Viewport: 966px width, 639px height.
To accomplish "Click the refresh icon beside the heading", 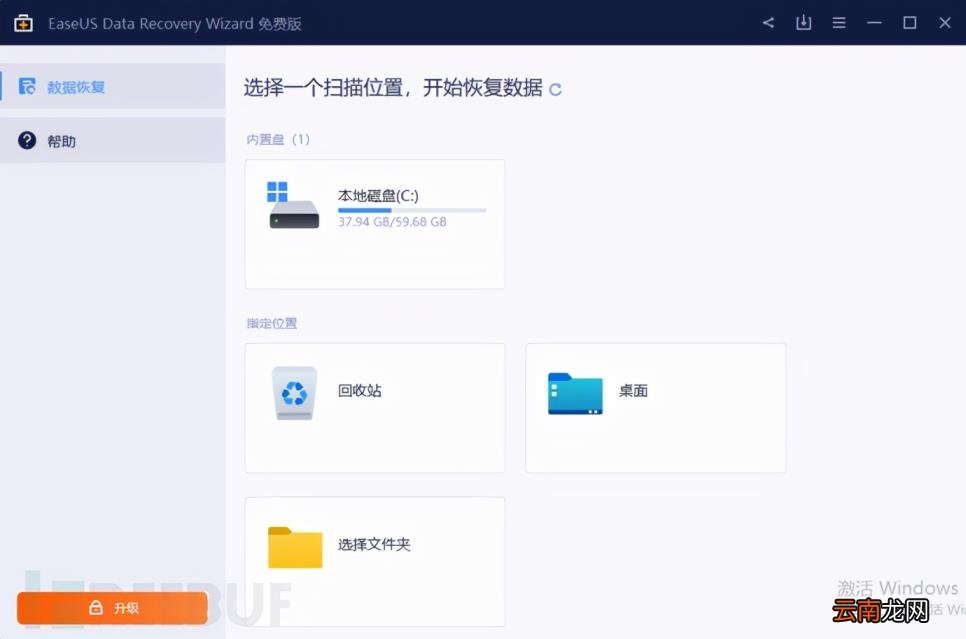I will point(555,90).
